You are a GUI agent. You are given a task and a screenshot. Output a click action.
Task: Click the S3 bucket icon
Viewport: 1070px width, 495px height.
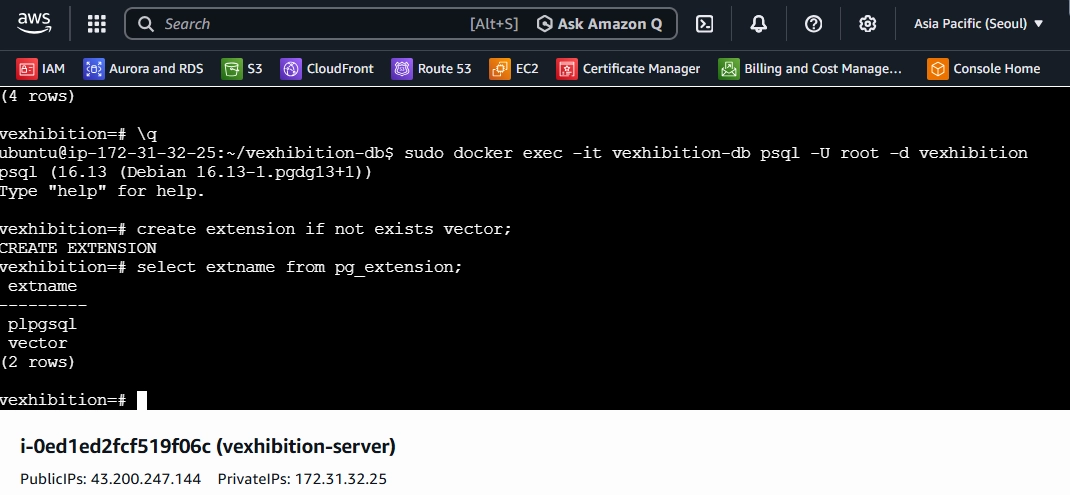coord(232,68)
